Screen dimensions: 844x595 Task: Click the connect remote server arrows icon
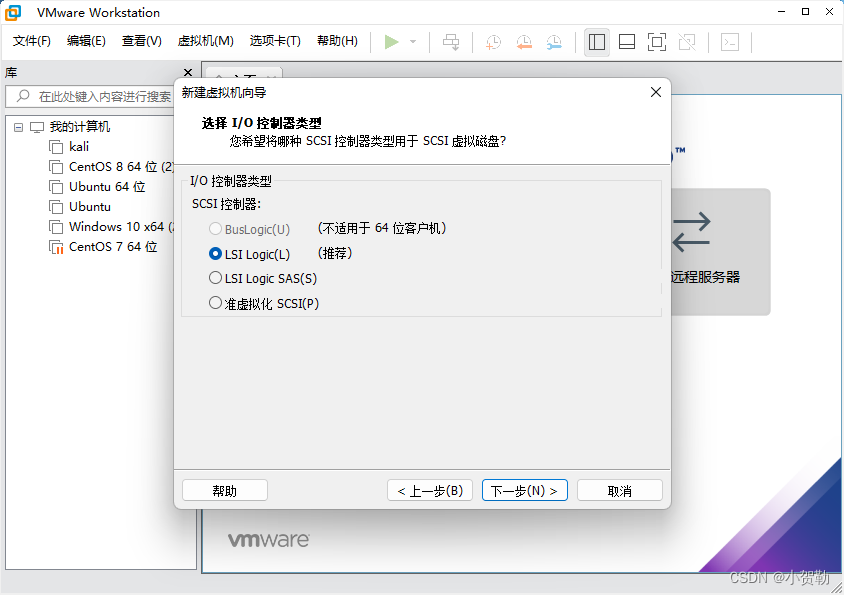(692, 232)
